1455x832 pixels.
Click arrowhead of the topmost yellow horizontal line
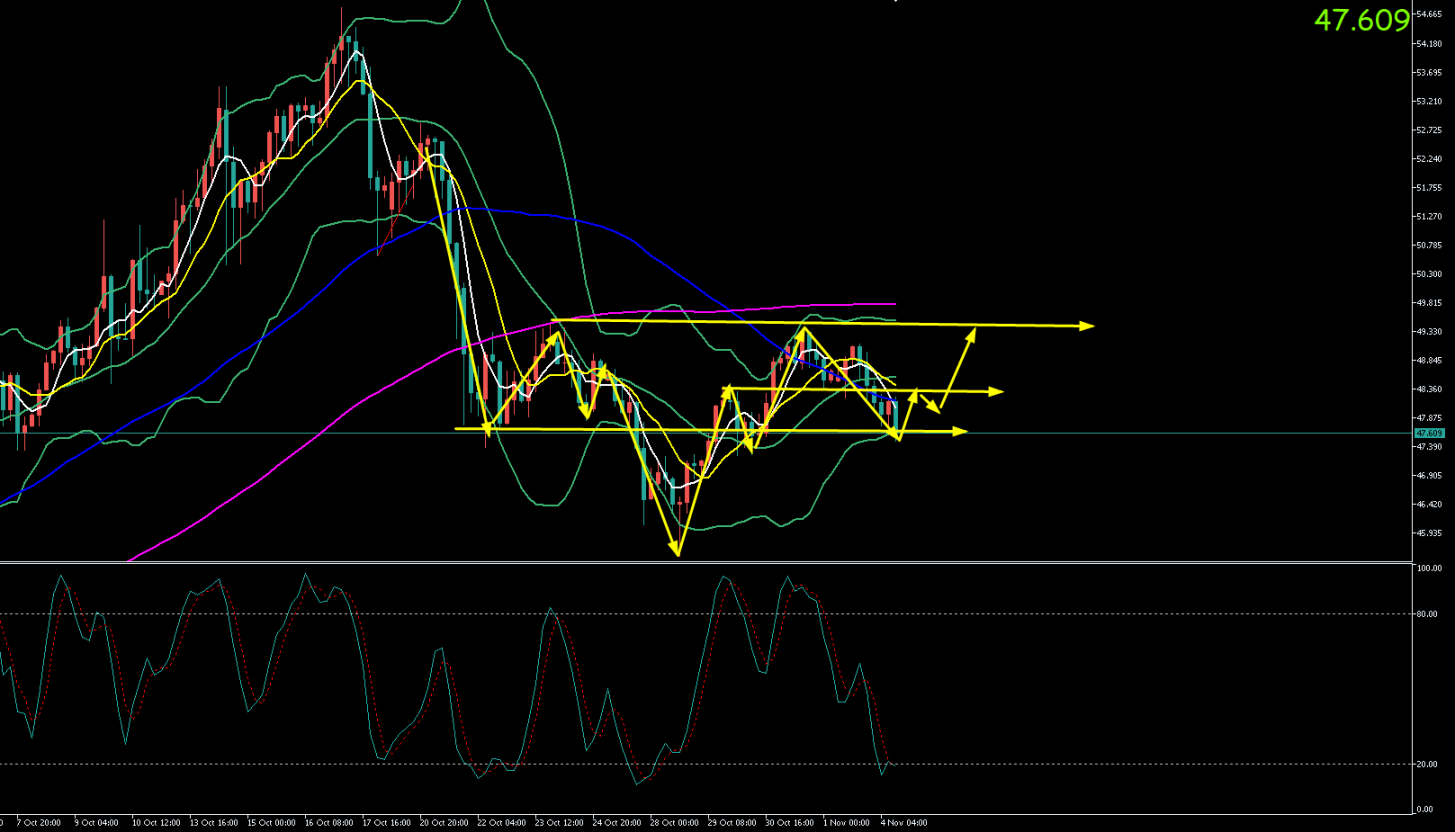pyautogui.click(x=1089, y=325)
